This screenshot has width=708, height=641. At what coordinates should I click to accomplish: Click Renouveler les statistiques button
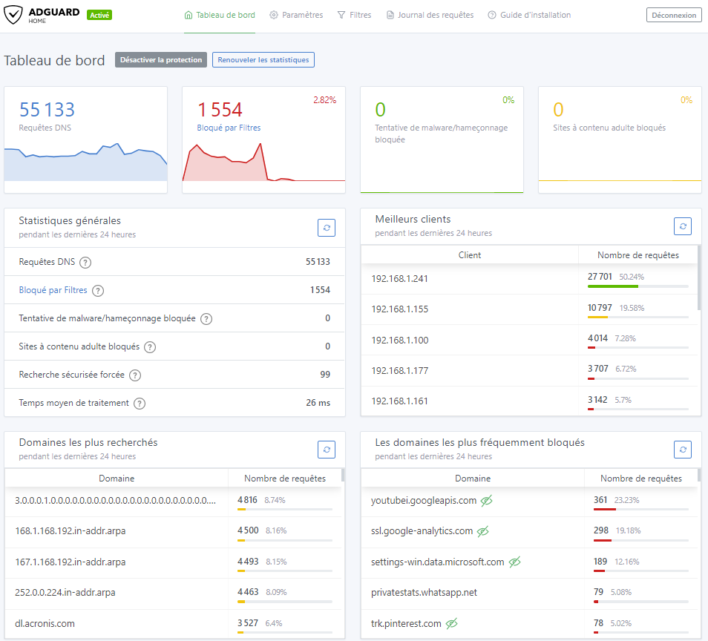tap(263, 60)
